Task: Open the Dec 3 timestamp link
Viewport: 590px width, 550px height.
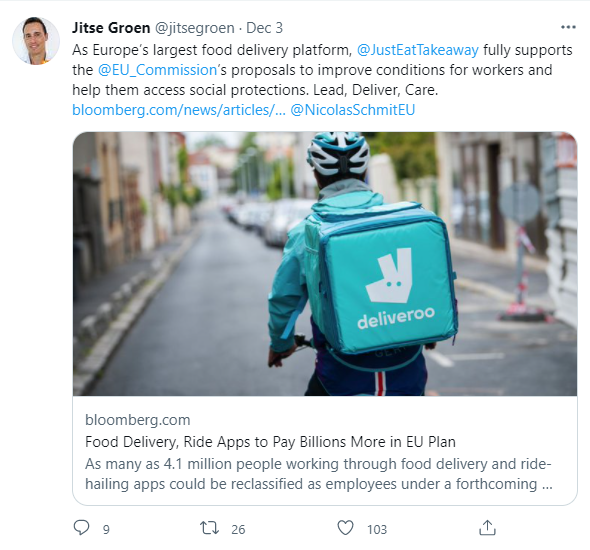Action: [x=264, y=28]
